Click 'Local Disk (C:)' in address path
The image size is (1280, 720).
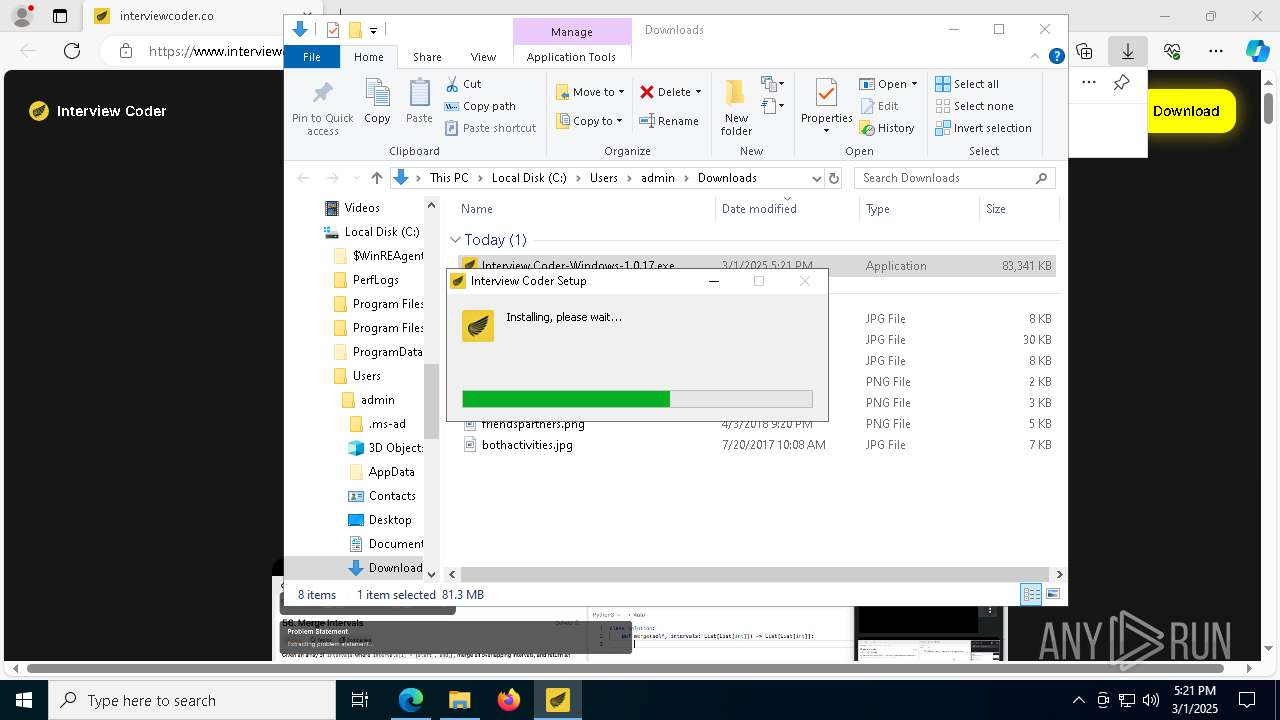529,178
